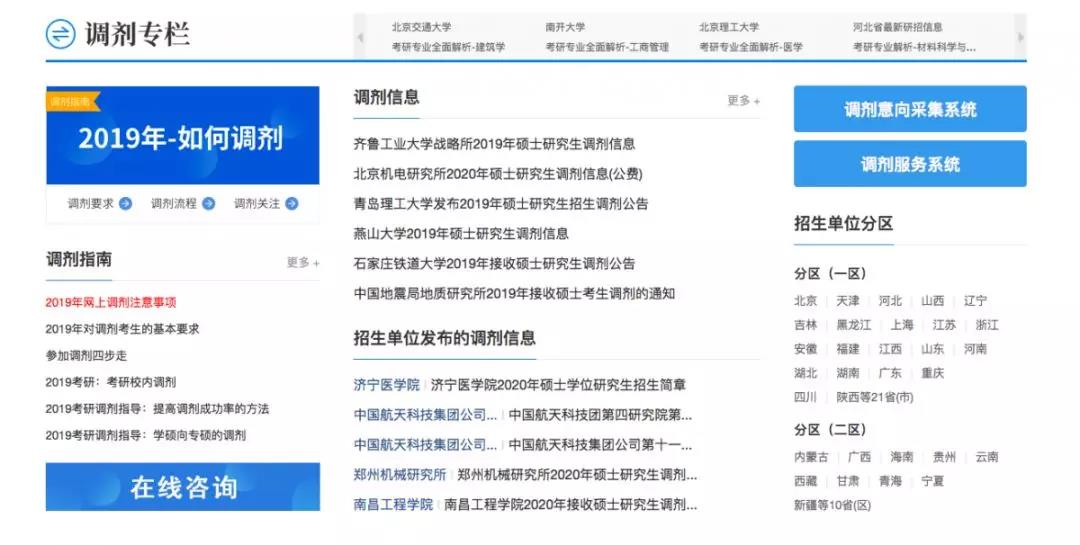Image resolution: width=1080 pixels, height=545 pixels.
Task: Open 石家庄铁道大学接收调剂公告
Action: (x=494, y=263)
